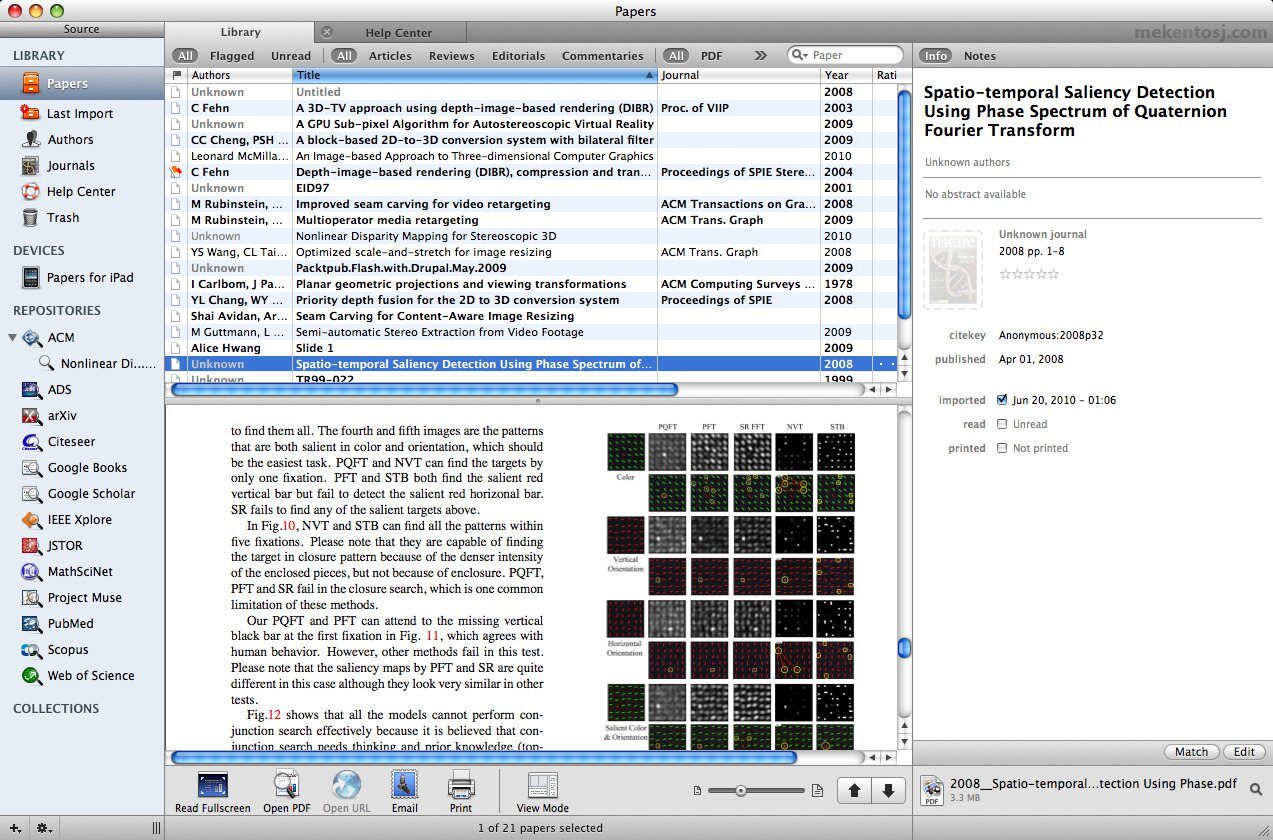Collapse the ACM repository tree
This screenshot has height=840, width=1273.
(x=11, y=338)
